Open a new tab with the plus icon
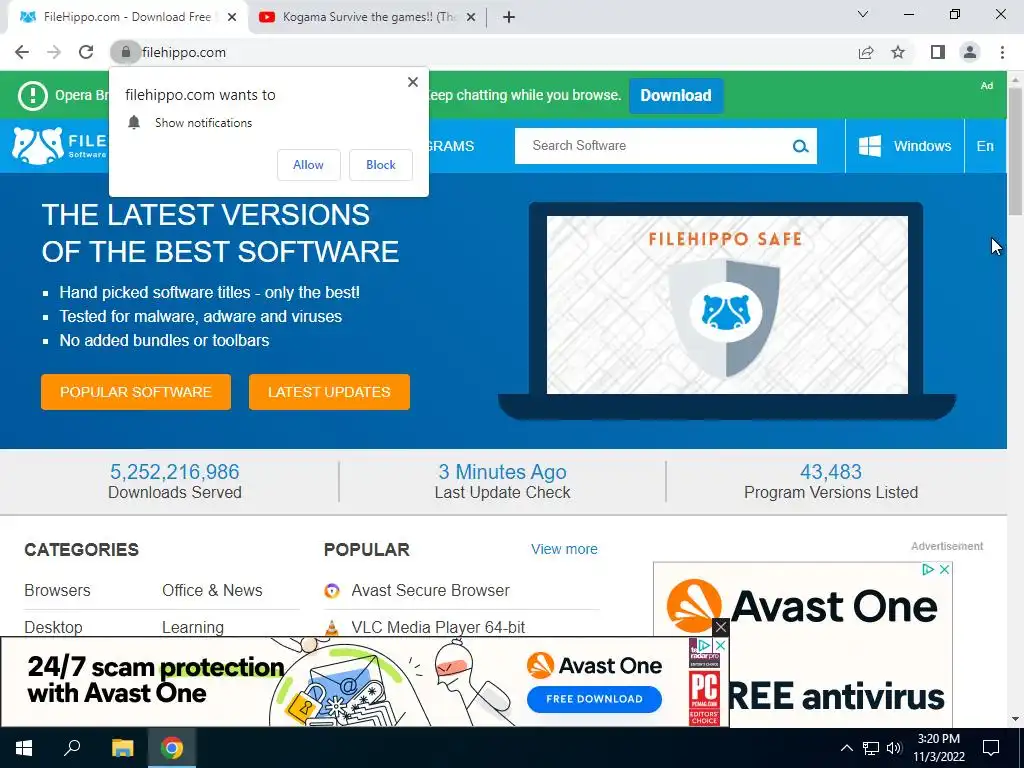This screenshot has width=1024, height=768. 509,17
